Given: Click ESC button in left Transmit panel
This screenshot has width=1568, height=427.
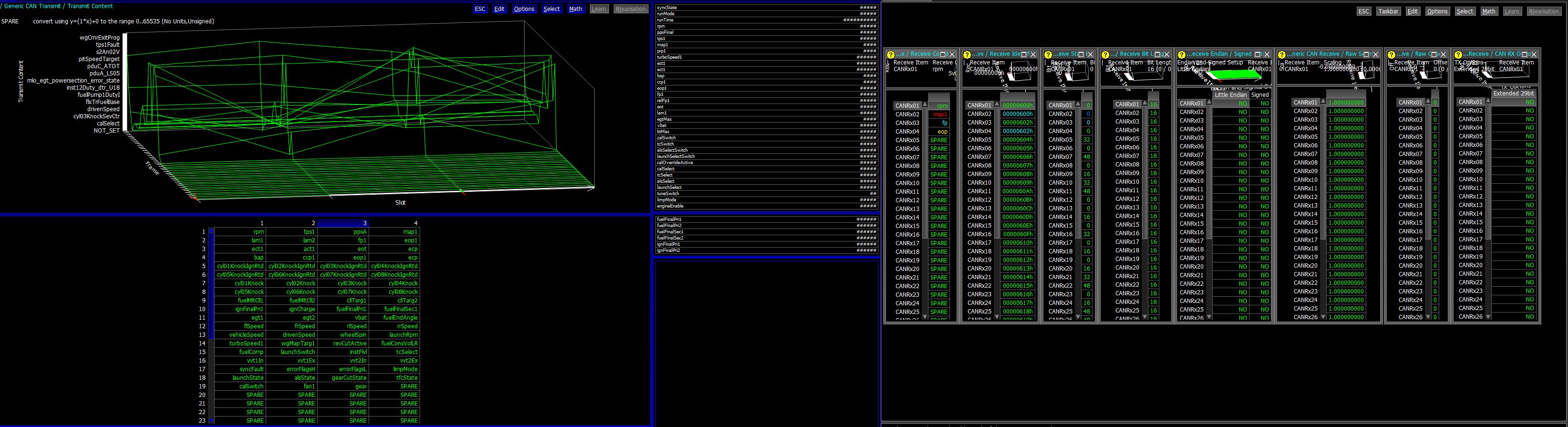Looking at the screenshot, I should 480,9.
